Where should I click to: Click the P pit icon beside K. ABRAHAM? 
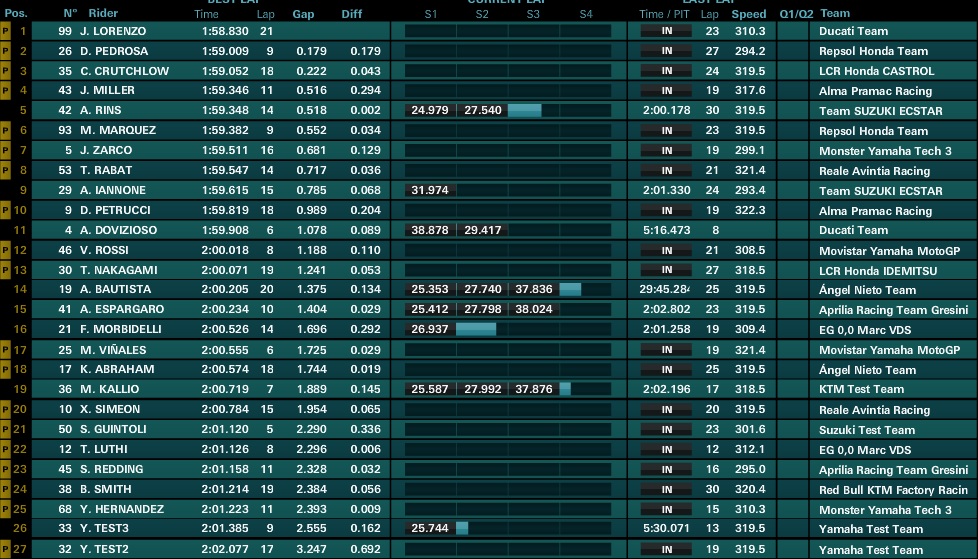(6, 369)
